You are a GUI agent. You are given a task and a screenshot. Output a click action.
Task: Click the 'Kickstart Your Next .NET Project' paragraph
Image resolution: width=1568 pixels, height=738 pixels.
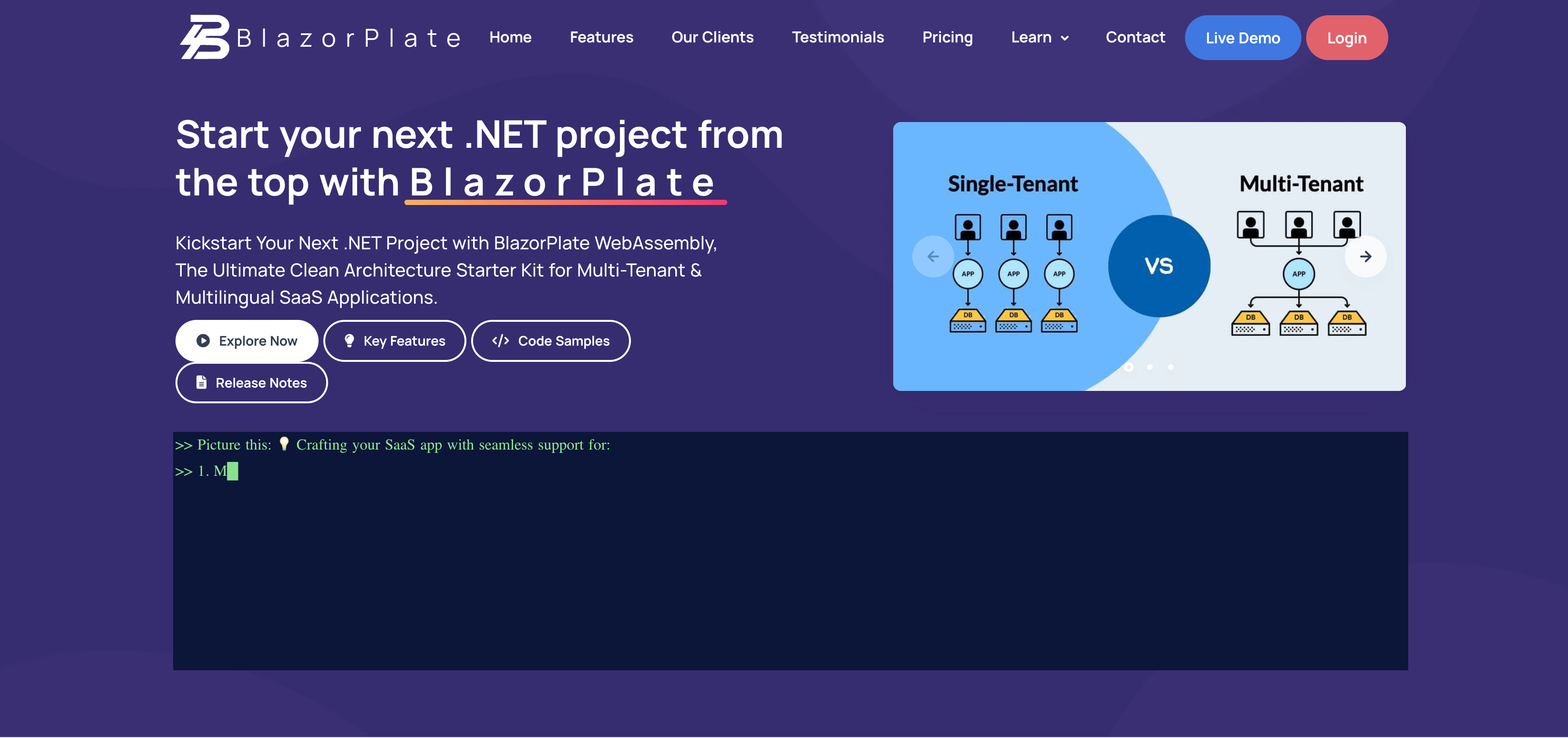(x=446, y=270)
